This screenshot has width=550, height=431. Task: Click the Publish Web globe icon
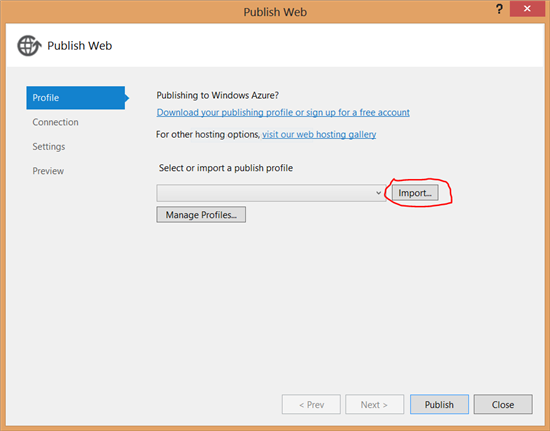click(29, 46)
